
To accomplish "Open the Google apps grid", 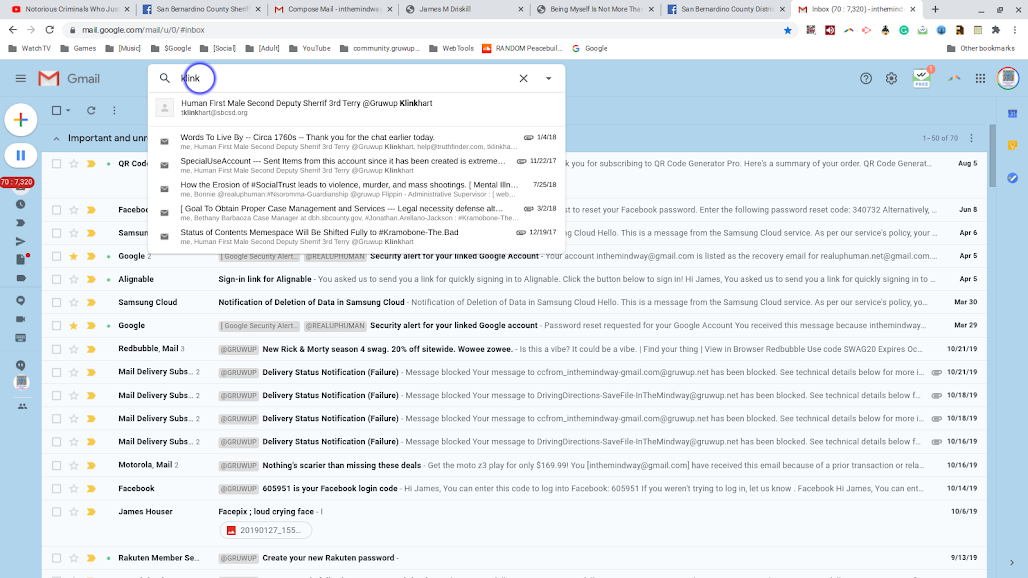I will 980,79.
